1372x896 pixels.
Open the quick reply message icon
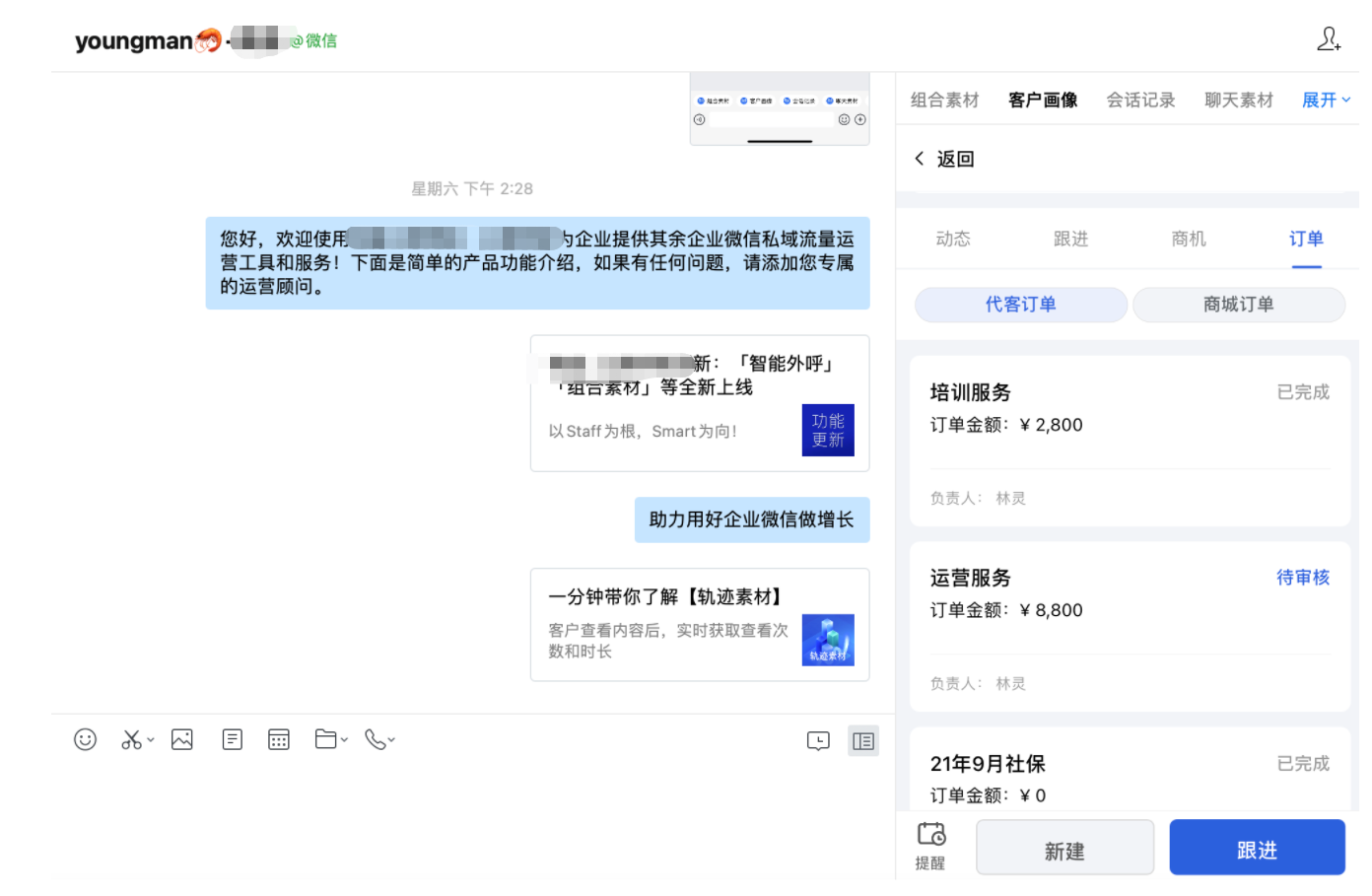(818, 741)
